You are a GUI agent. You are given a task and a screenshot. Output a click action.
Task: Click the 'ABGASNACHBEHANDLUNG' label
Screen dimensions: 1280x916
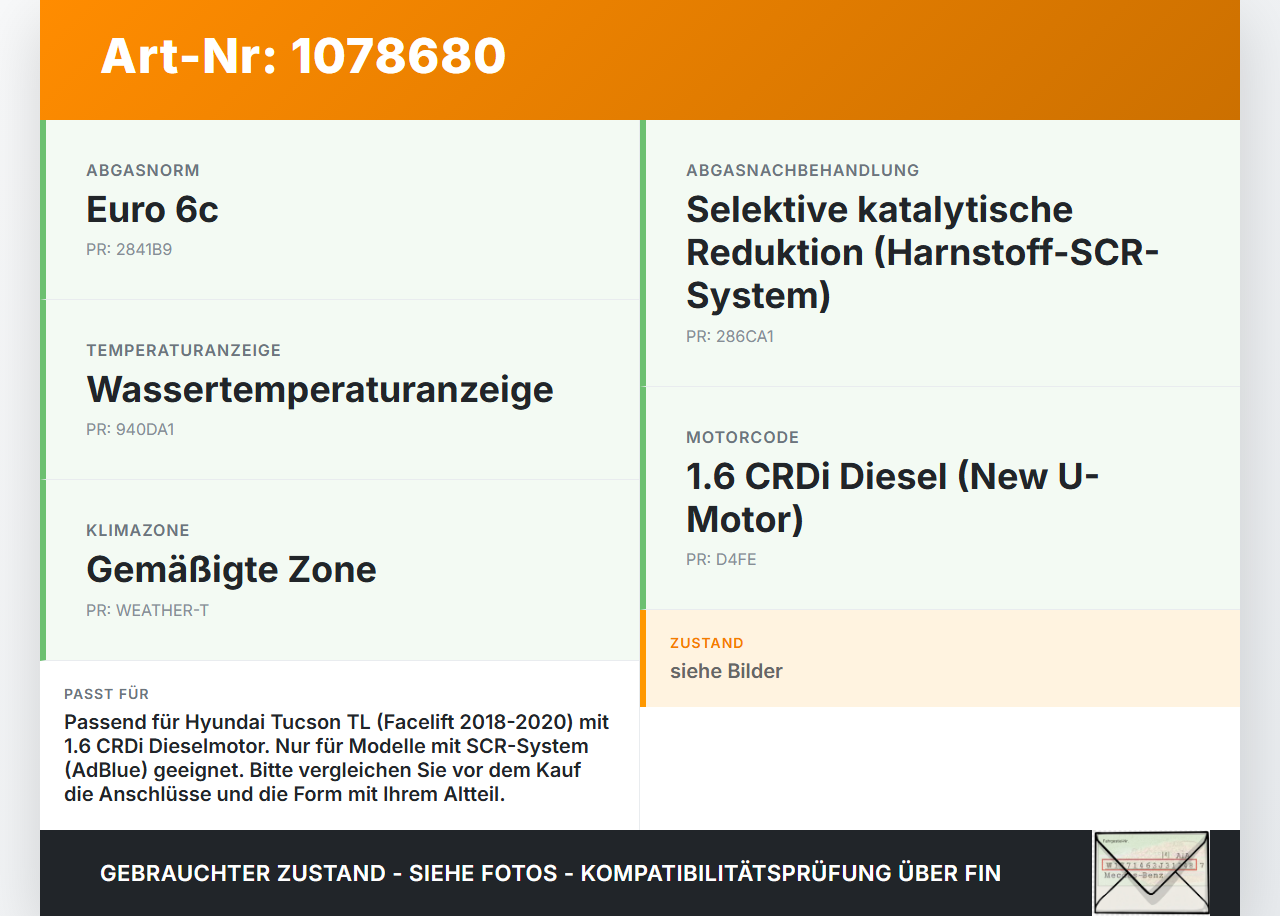pos(803,170)
